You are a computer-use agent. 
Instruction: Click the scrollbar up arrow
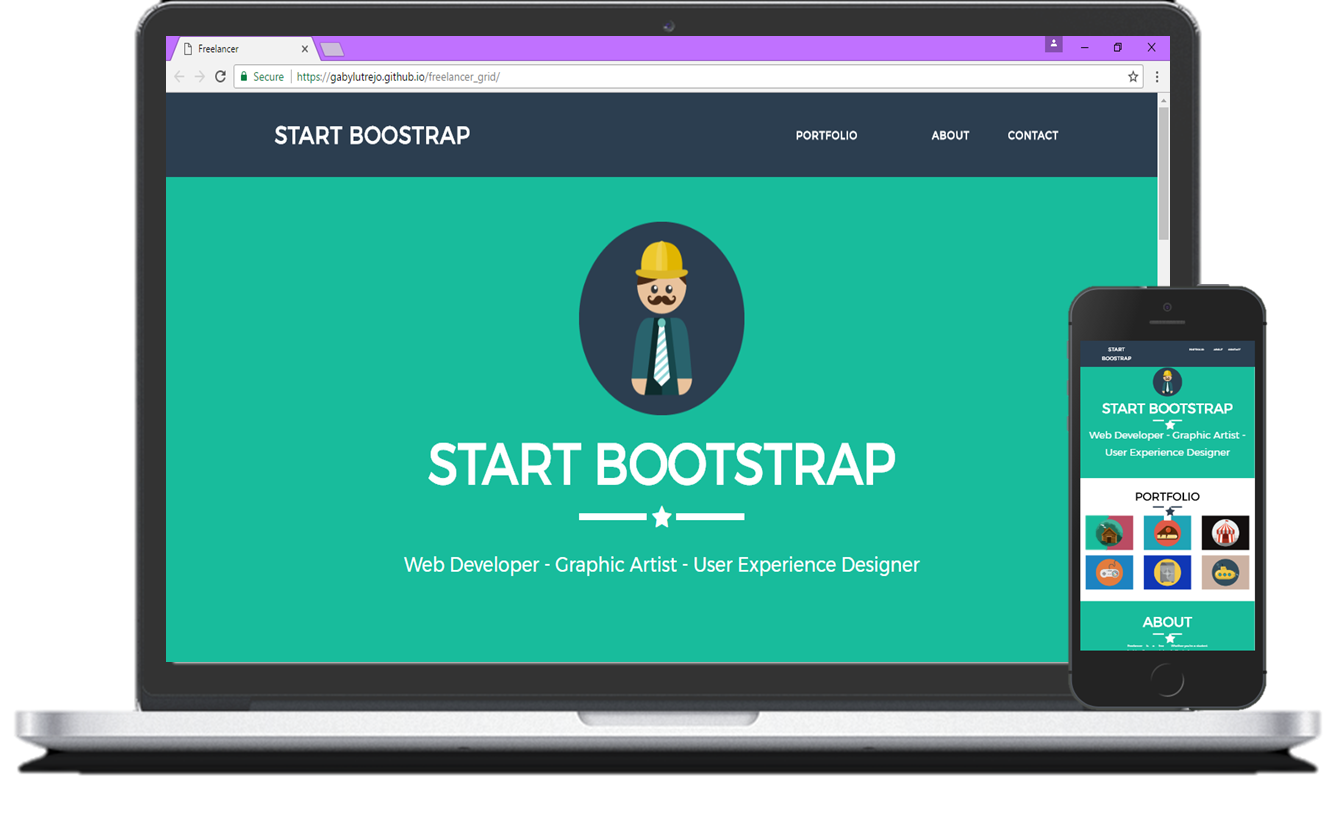coord(1163,100)
